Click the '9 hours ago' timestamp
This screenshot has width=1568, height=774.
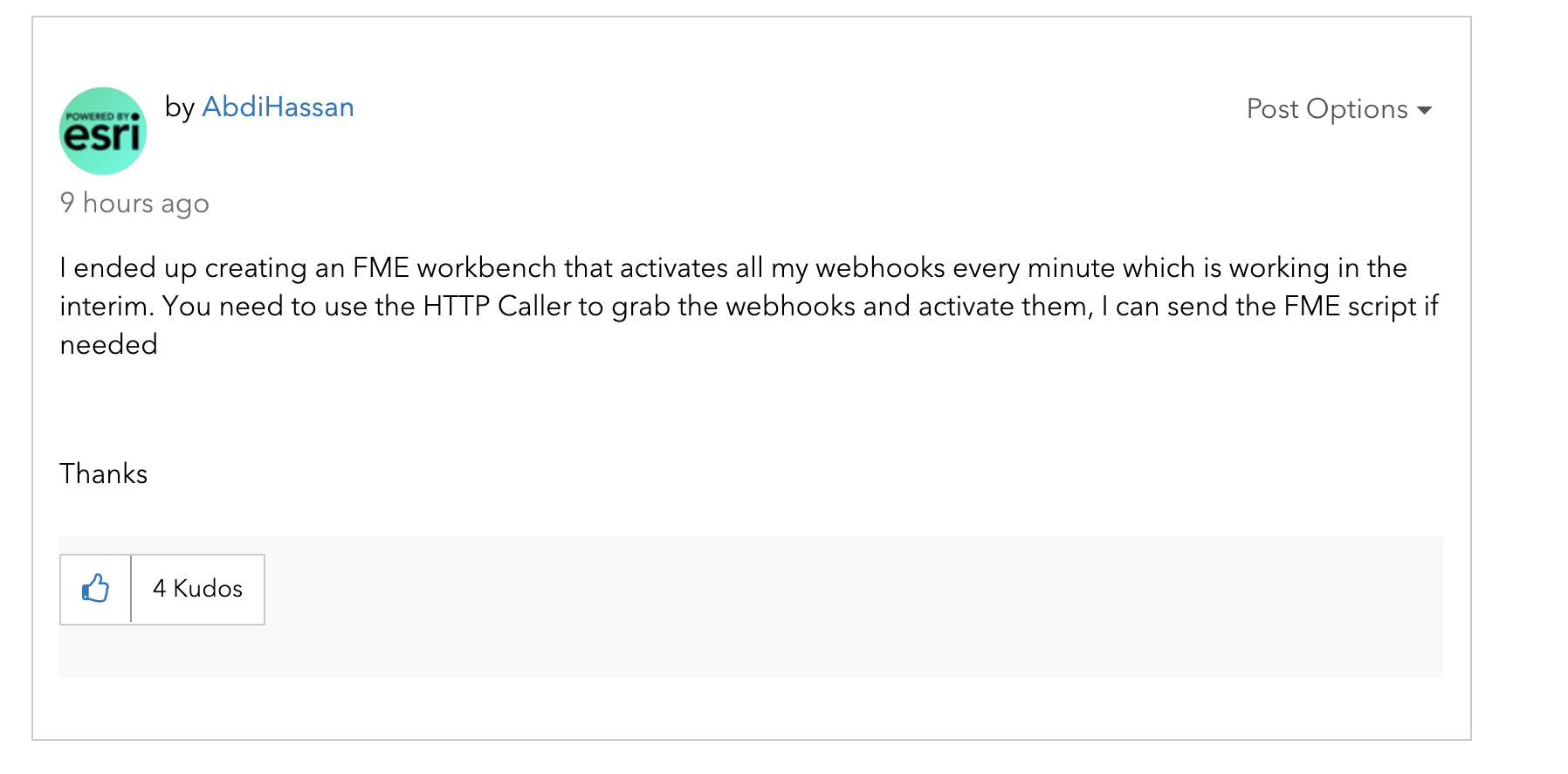tap(134, 203)
